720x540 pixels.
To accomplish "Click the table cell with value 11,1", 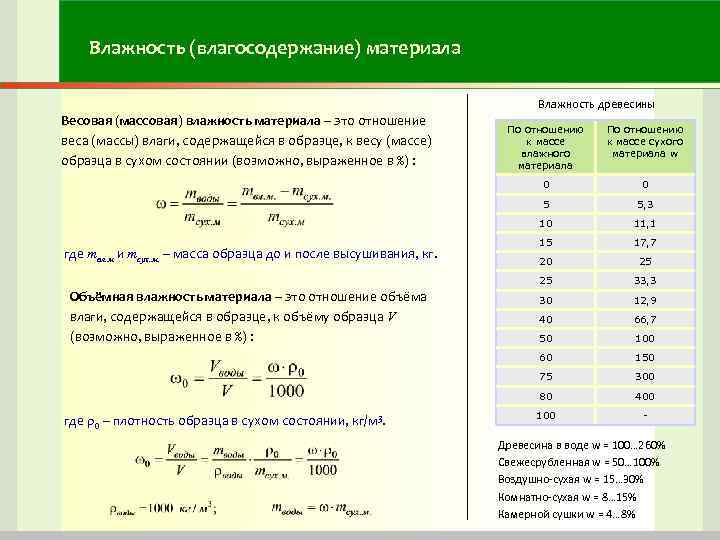I will tap(645, 224).
